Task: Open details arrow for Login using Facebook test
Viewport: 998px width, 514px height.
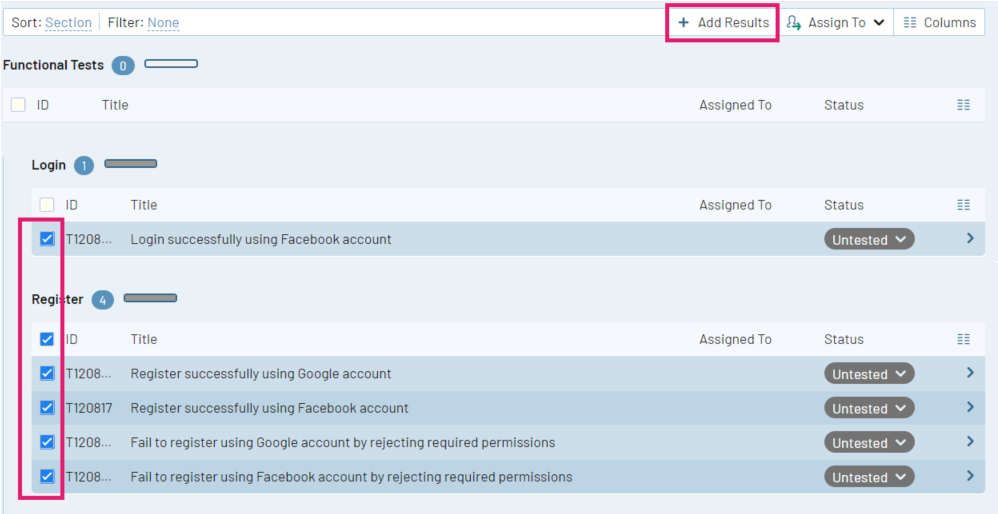Action: point(969,239)
